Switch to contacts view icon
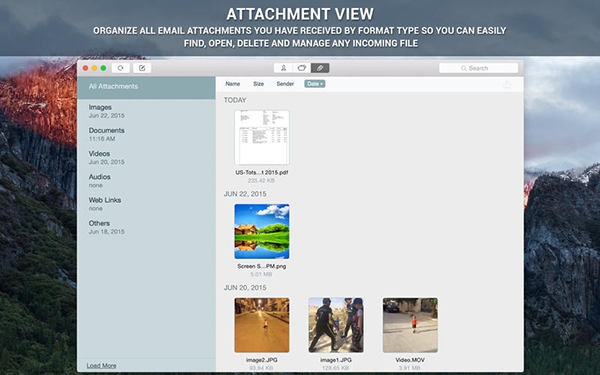The height and width of the screenshot is (375, 600). (x=283, y=68)
